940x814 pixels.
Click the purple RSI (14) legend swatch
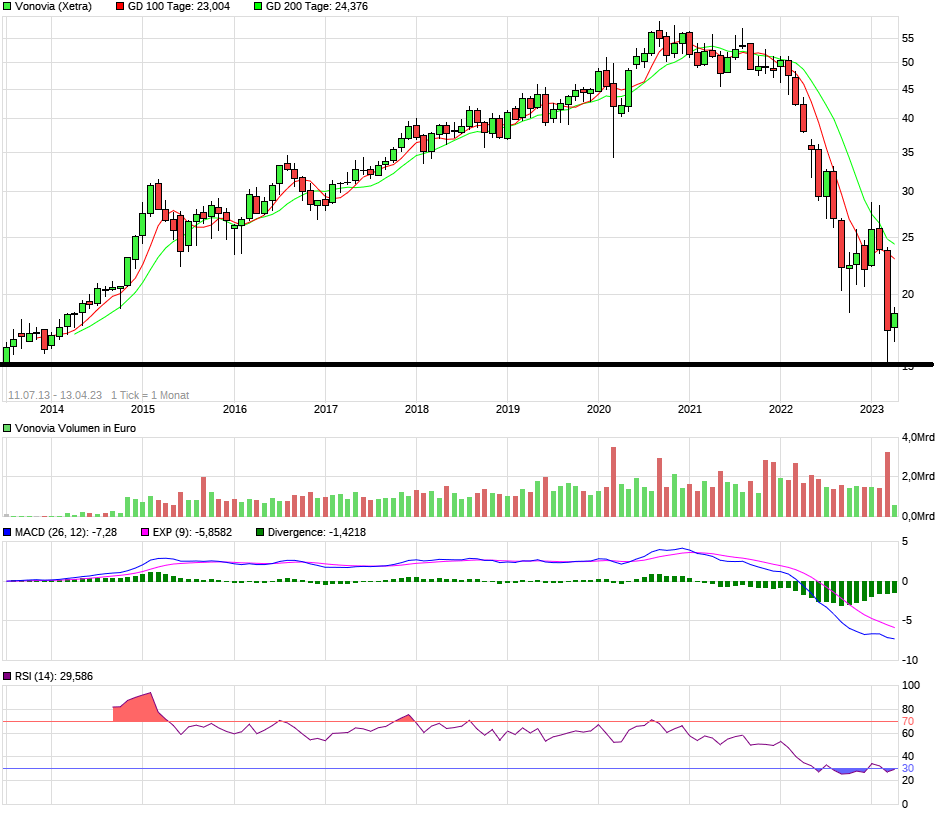pos(7,676)
